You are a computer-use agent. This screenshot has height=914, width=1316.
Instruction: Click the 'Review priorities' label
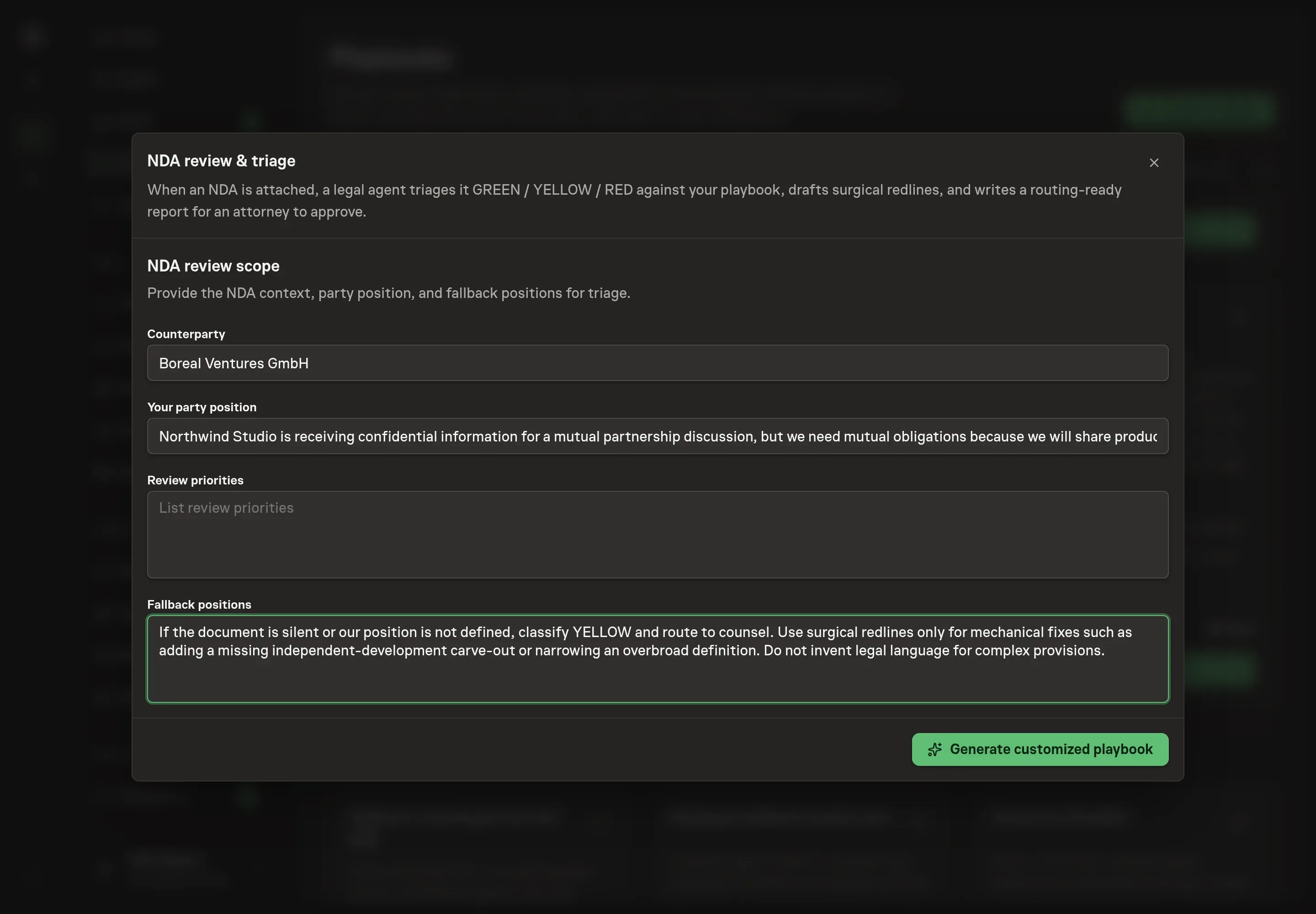tap(195, 480)
